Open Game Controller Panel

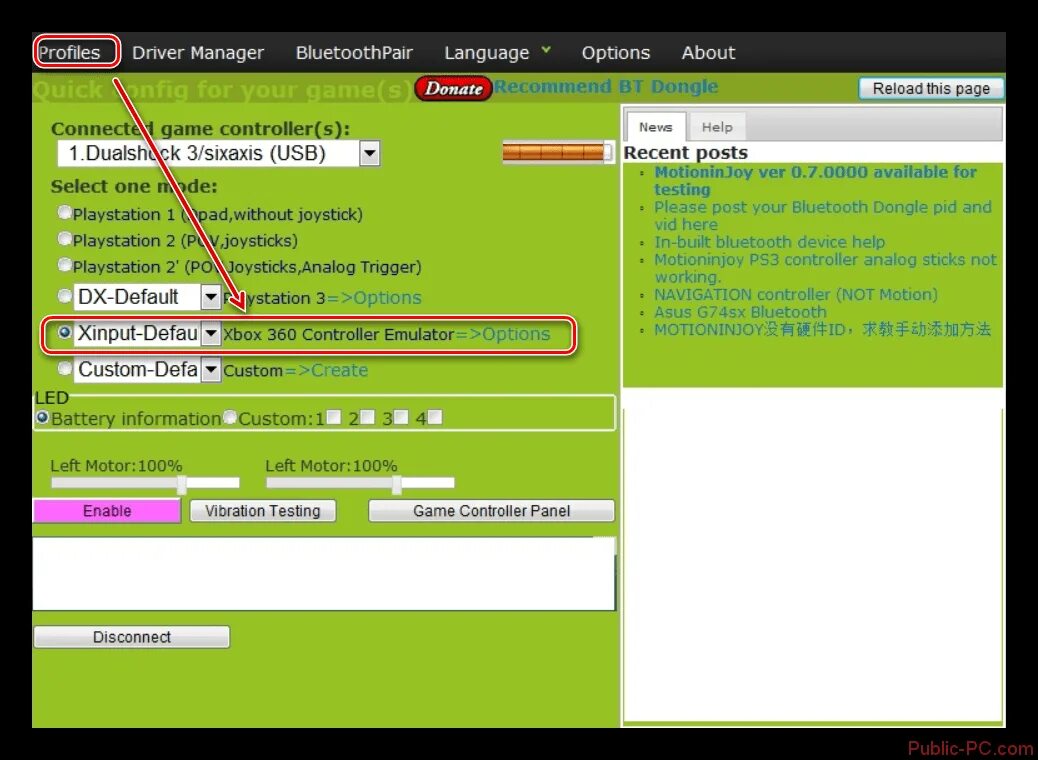pyautogui.click(x=491, y=511)
